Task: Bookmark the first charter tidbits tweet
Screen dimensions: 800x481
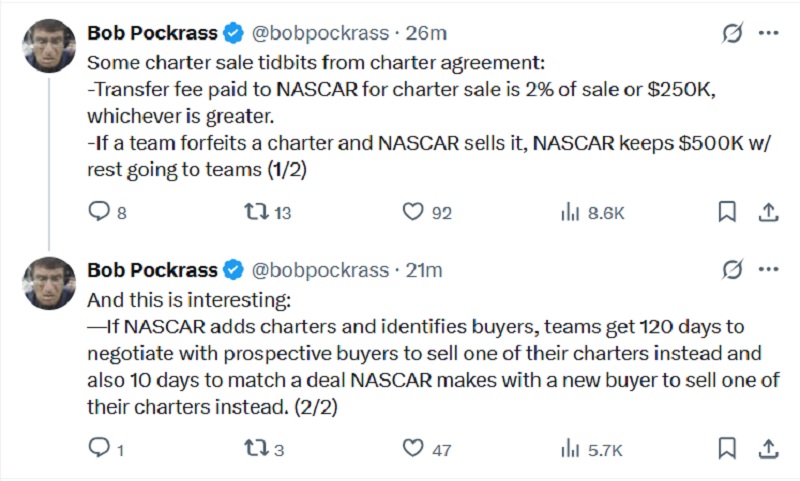Action: 727,212
